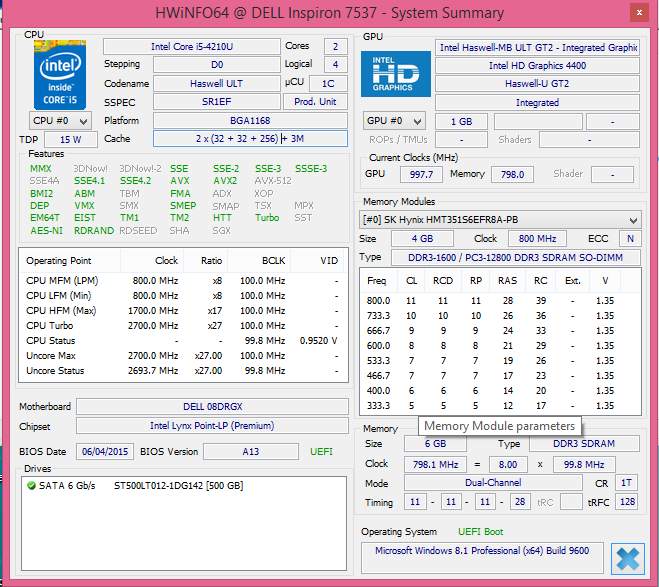Click the Prod. Unit button
This screenshot has height=587, width=659.
coord(315,102)
